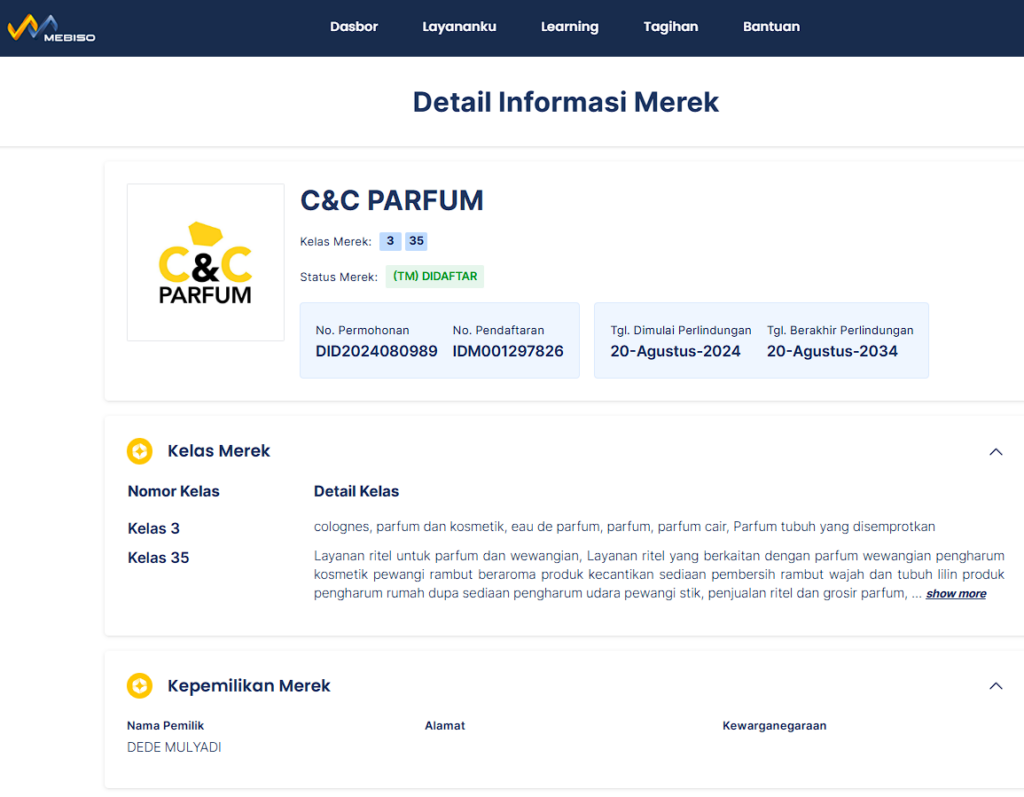Click the plus icon next to Kepemilikan Merek
The image size is (1024, 797).
pyautogui.click(x=139, y=686)
